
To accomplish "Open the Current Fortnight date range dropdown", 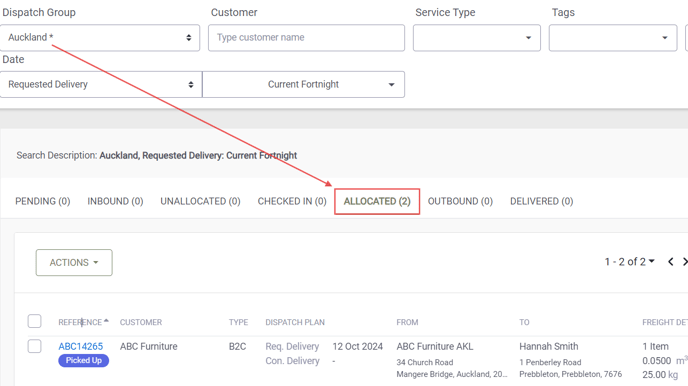I will click(304, 84).
